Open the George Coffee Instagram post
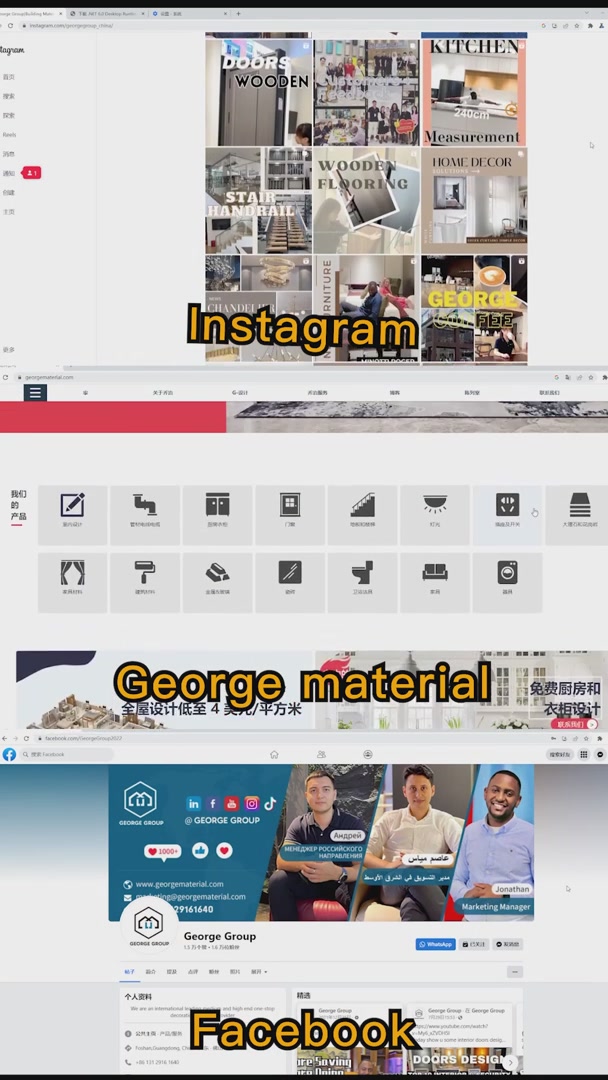This screenshot has width=608, height=1080. pyautogui.click(x=474, y=309)
